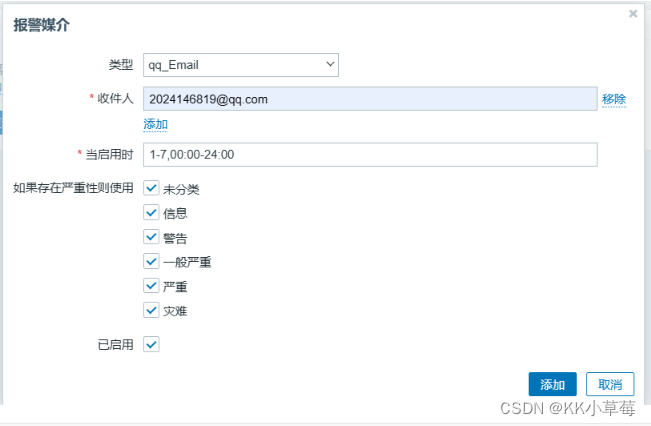The width and height of the screenshot is (651, 426).
Task: Open the 类型 dropdown showing qq_Email
Action: click(241, 65)
